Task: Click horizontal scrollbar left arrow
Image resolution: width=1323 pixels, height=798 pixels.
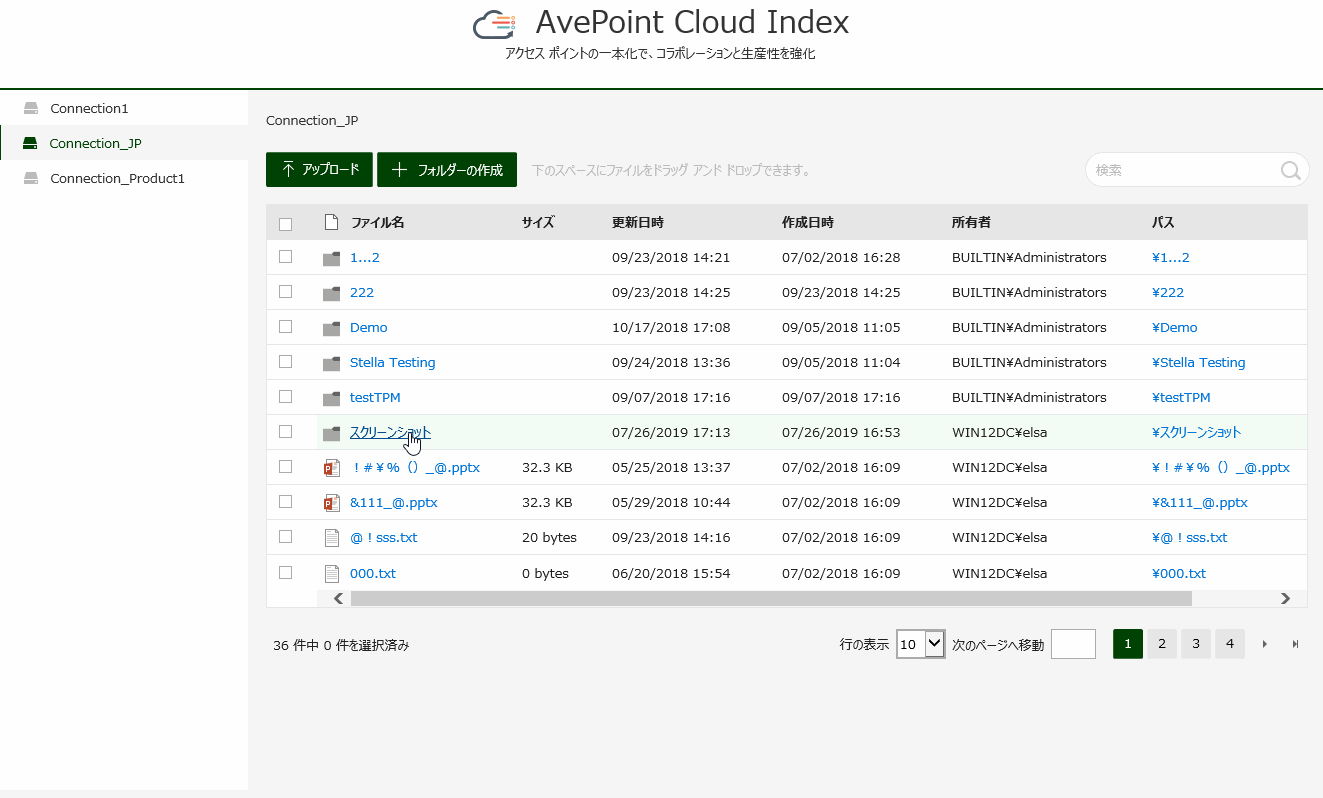Action: [x=339, y=598]
